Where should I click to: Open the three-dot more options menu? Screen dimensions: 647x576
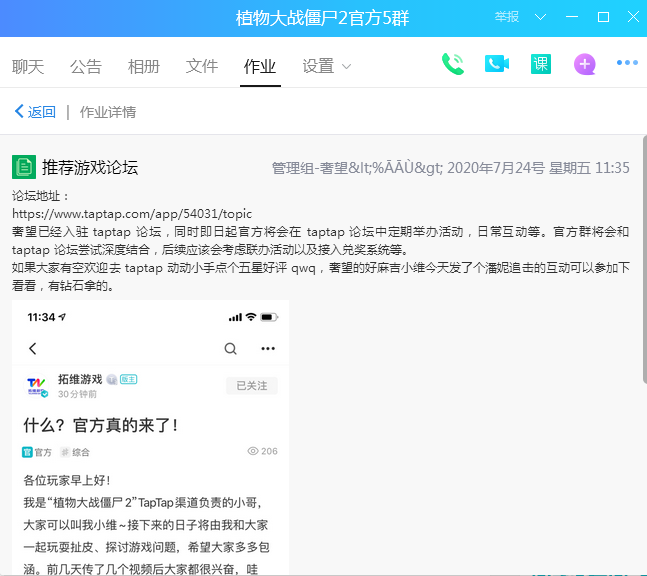[x=627, y=64]
